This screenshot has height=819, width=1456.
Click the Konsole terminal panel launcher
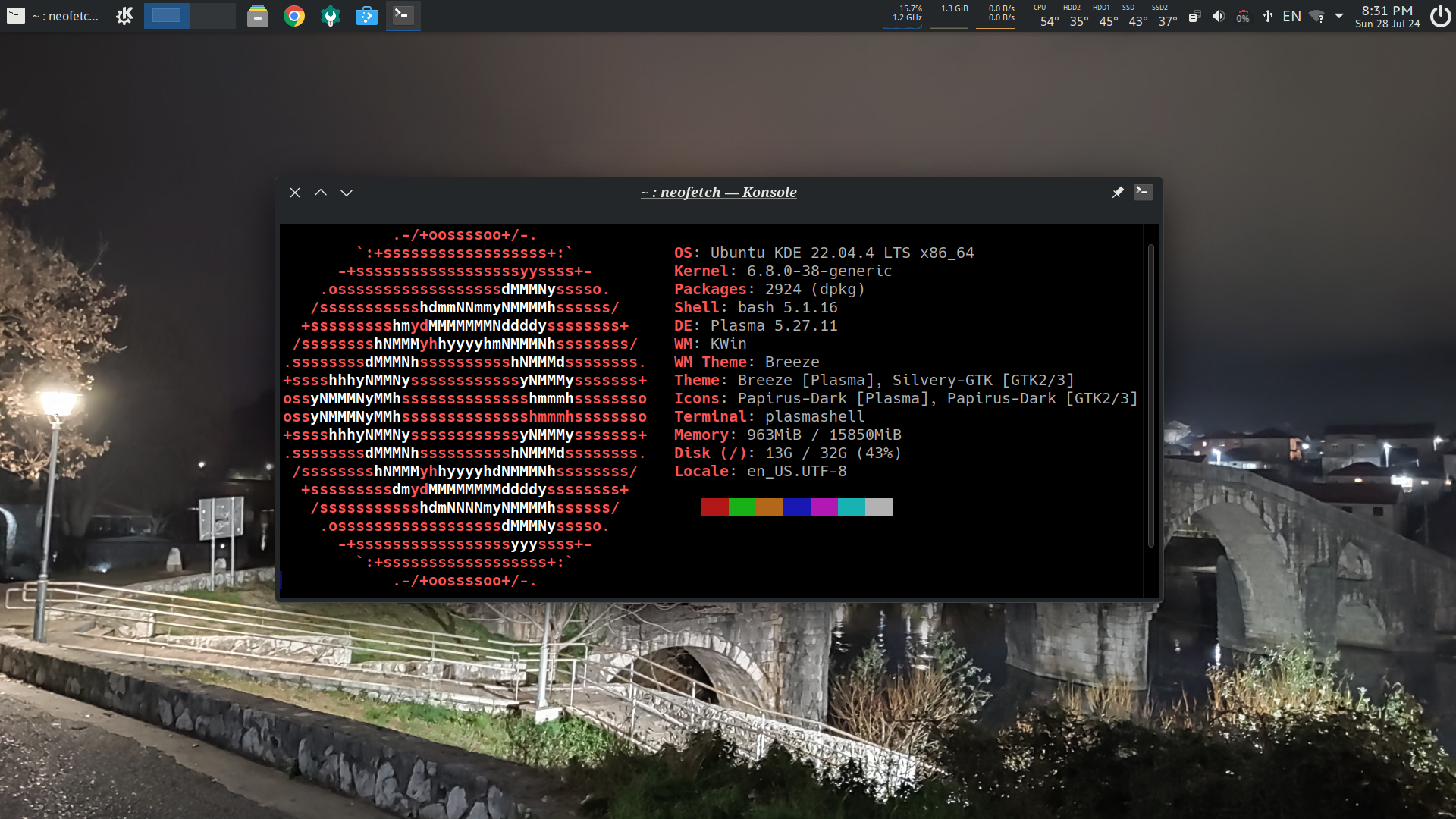tap(403, 16)
